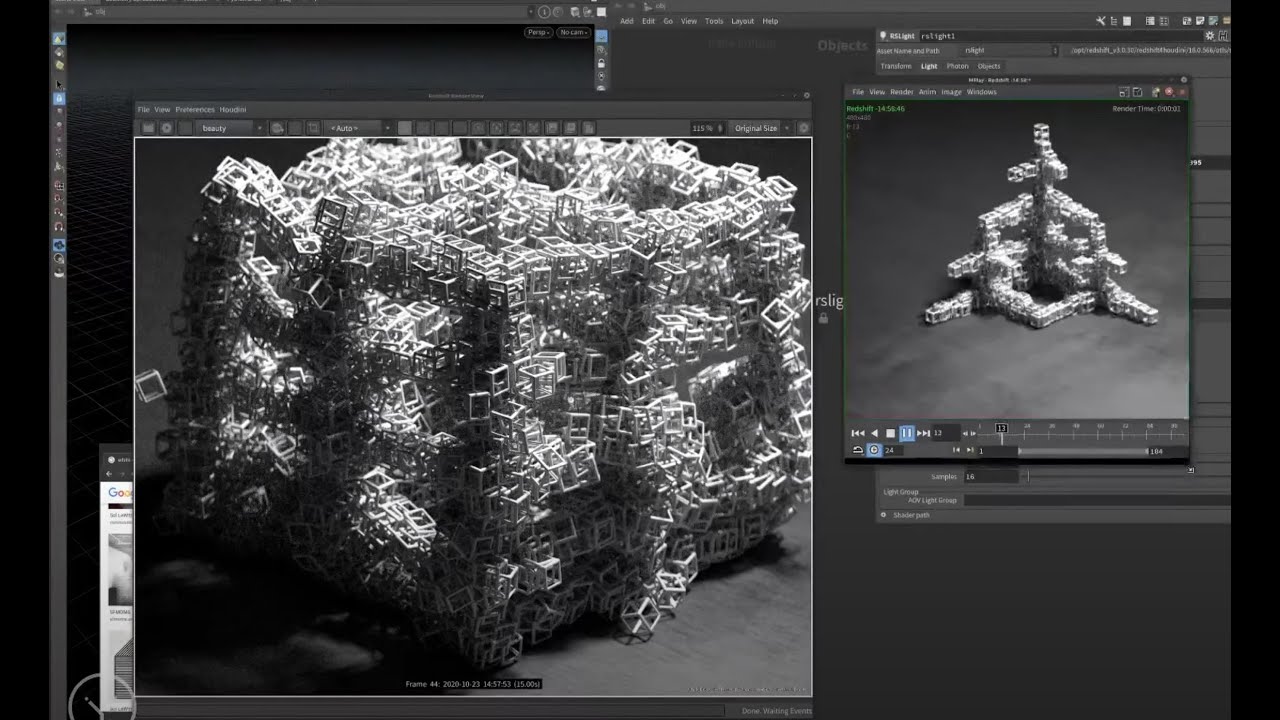This screenshot has width=1280, height=720.
Task: Play backward in MPlay
Action: click(x=874, y=433)
